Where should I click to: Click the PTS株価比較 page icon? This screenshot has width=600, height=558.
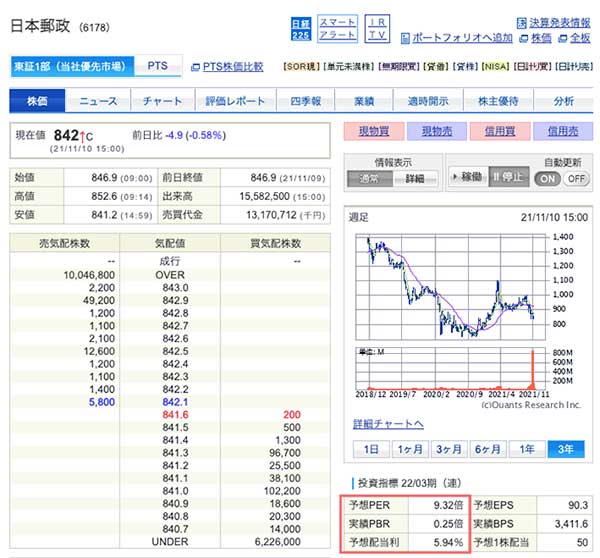[195, 67]
